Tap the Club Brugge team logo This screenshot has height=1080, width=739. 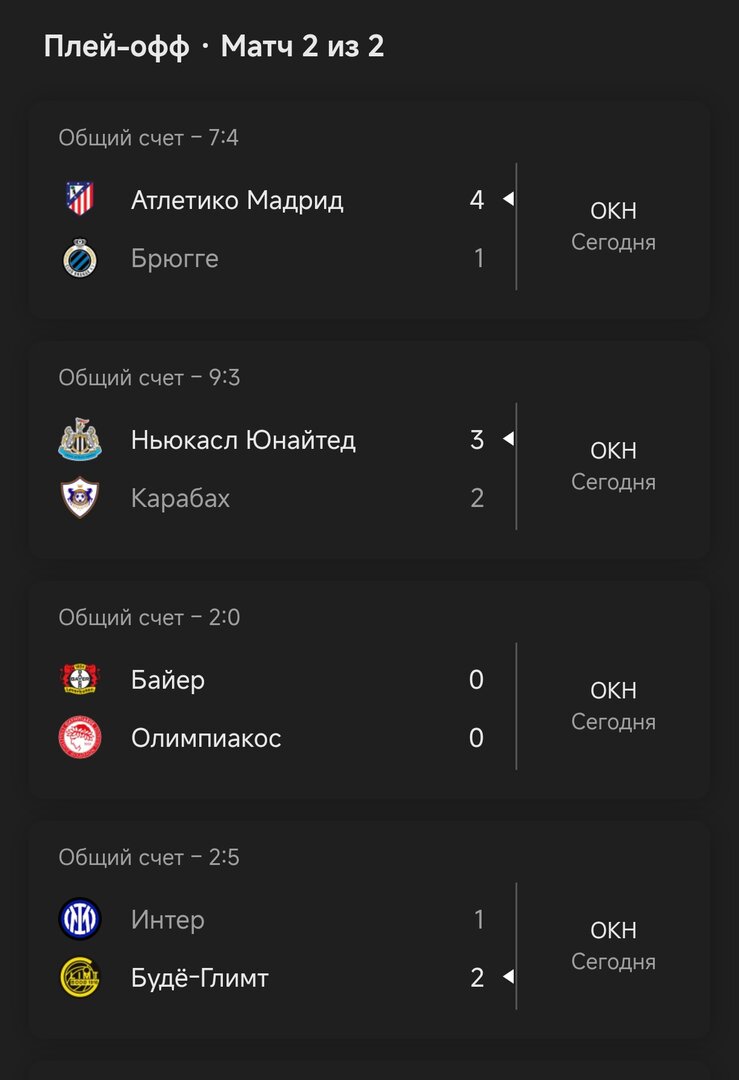[80, 259]
